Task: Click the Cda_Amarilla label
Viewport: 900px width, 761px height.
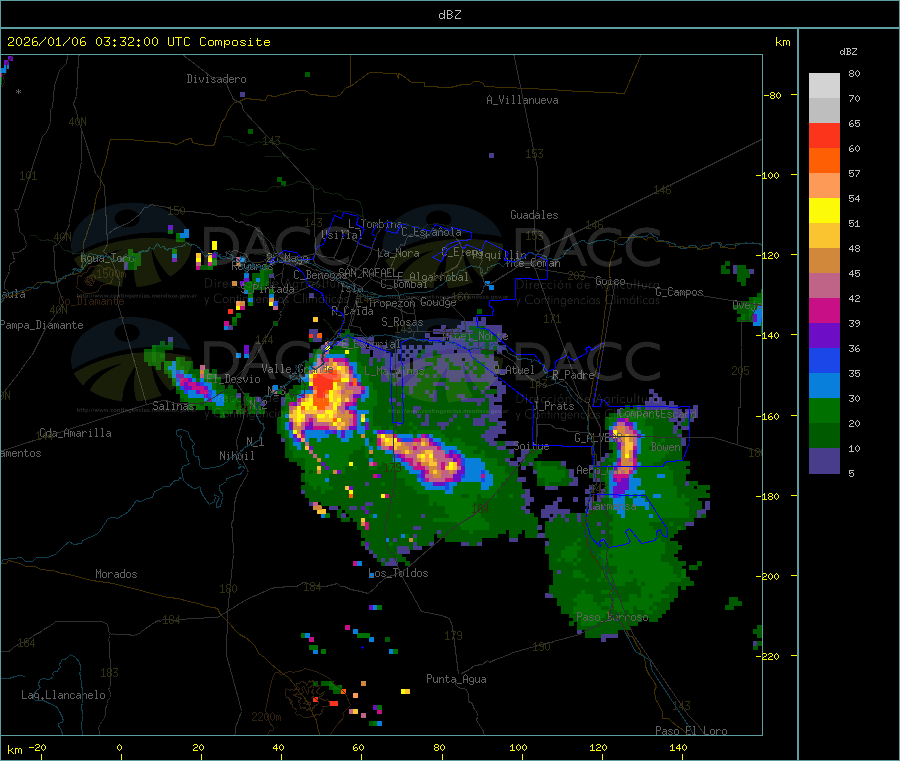Action: [75, 433]
